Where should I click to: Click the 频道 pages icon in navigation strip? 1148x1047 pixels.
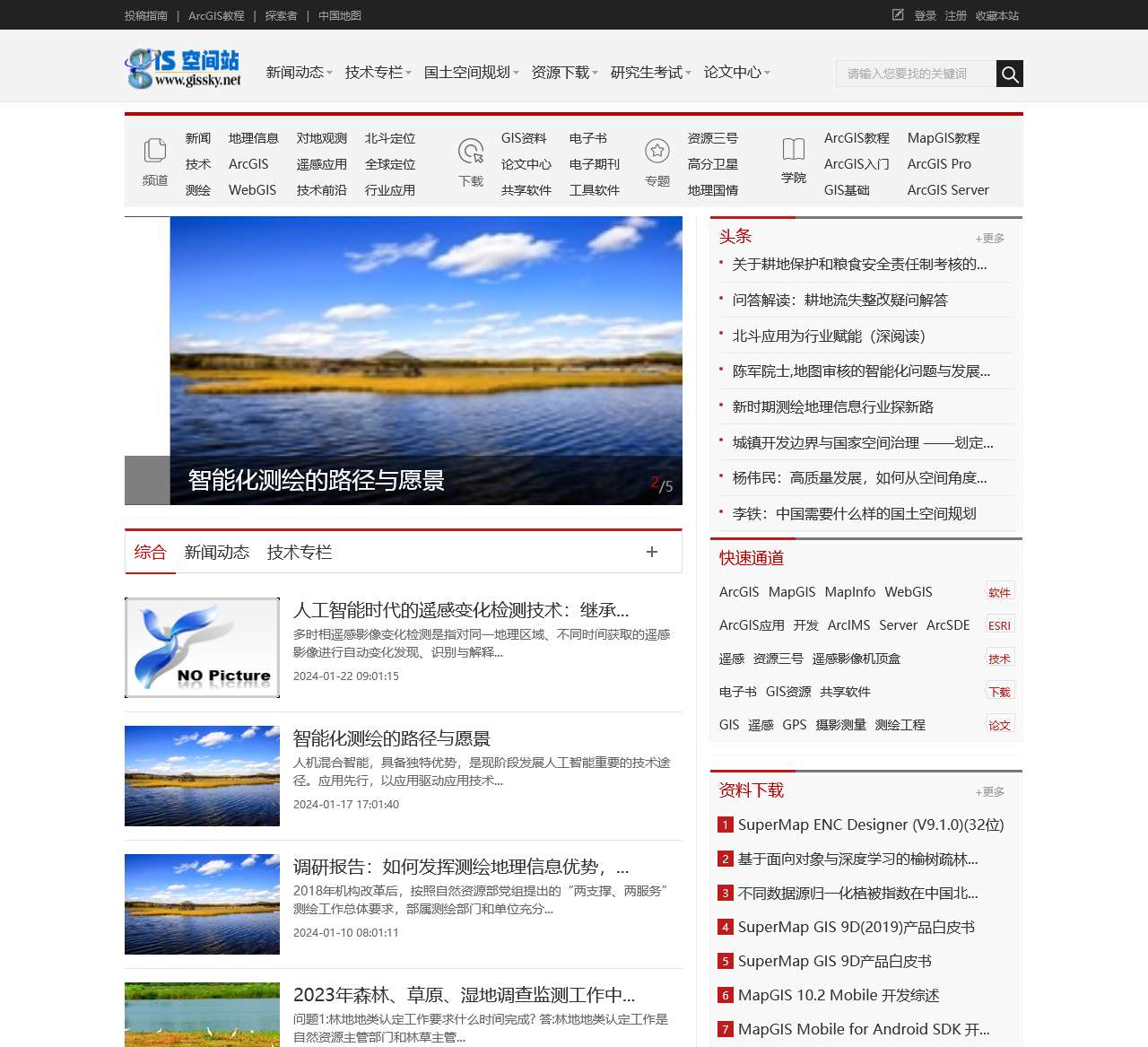(x=153, y=151)
